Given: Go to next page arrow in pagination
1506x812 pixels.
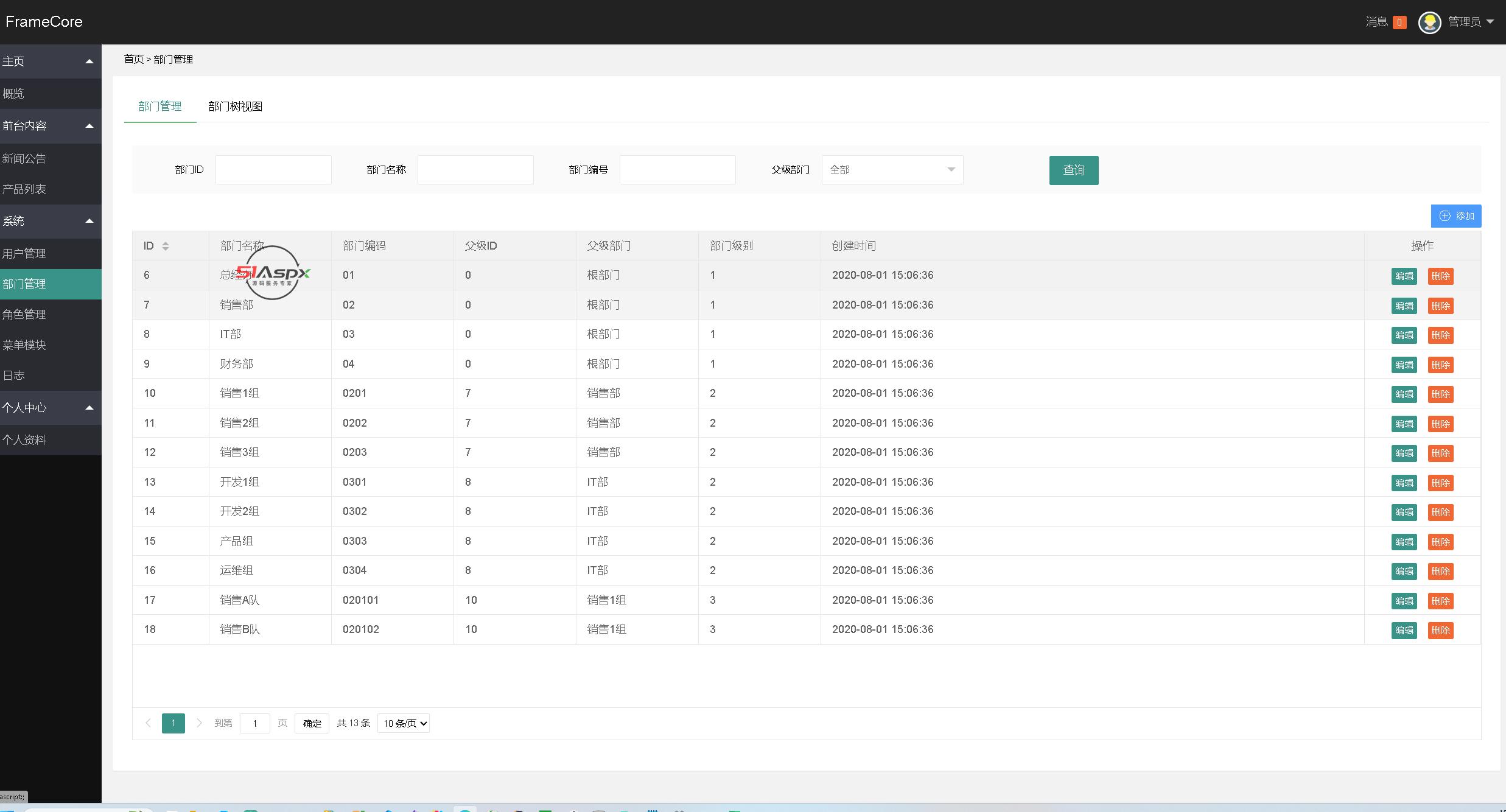Looking at the screenshot, I should (x=198, y=723).
